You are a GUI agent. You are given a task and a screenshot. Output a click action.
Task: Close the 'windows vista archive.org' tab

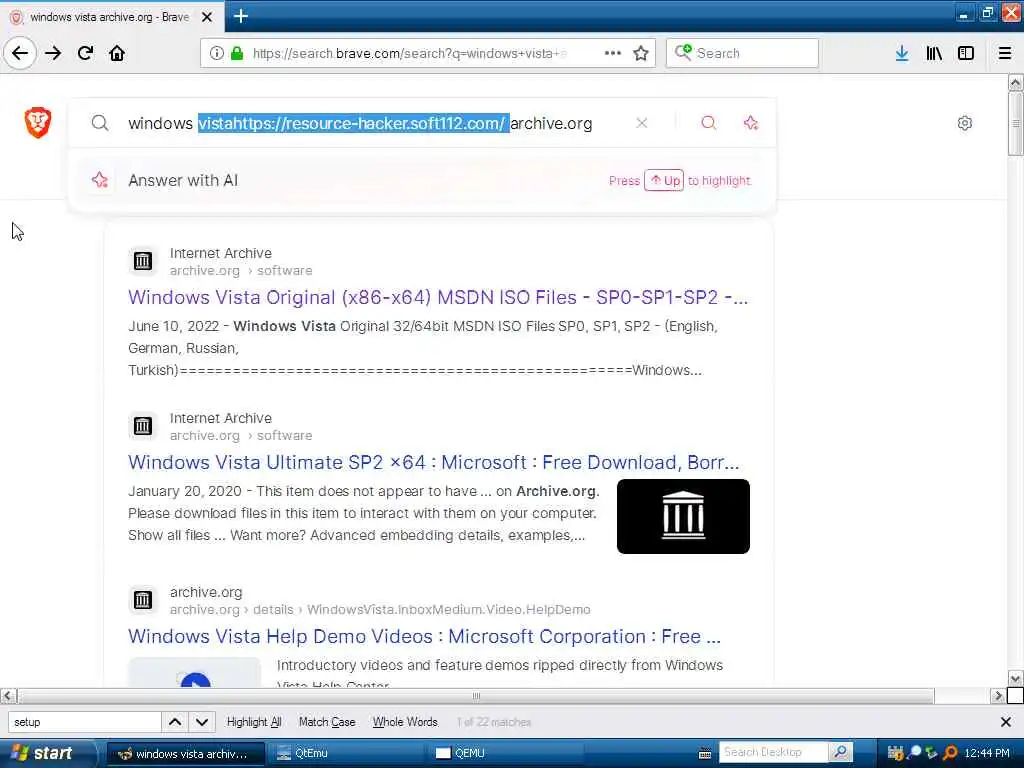[207, 17]
